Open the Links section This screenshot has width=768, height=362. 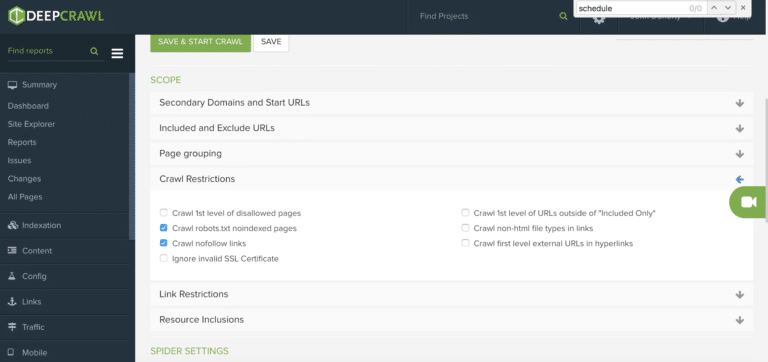31,302
